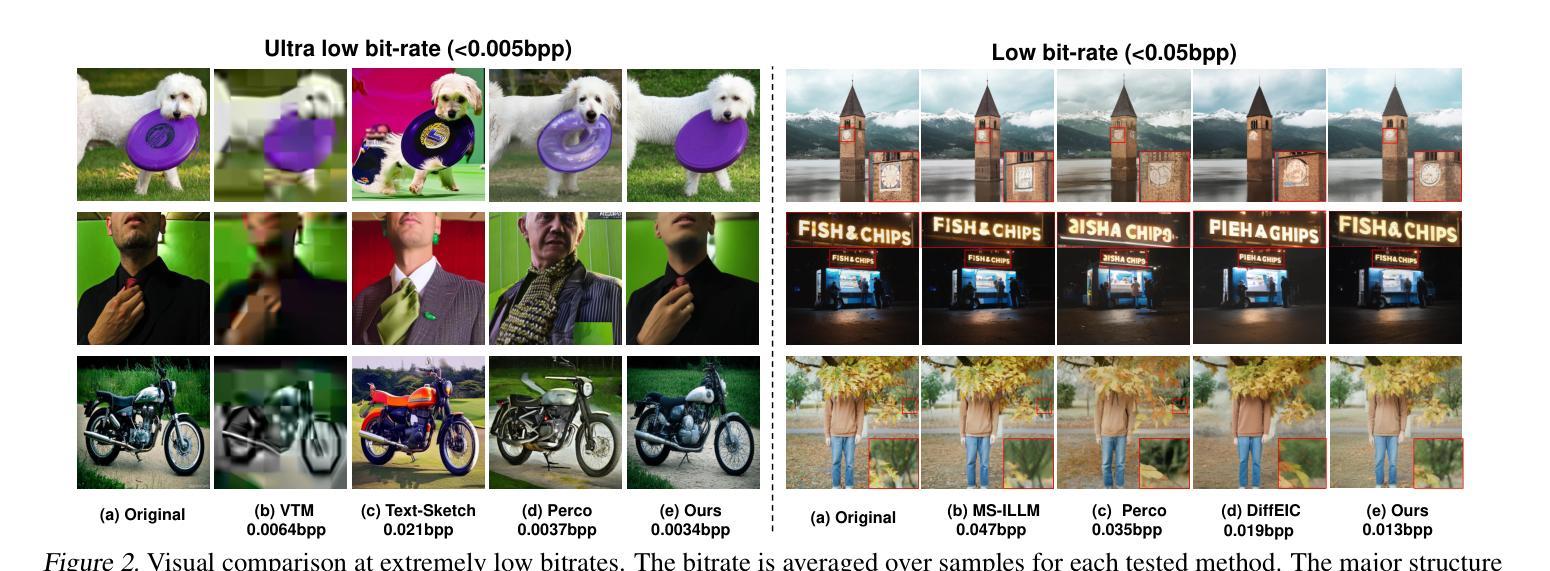
Task: Open the Ours person under leaves image
Action: pos(1395,423)
